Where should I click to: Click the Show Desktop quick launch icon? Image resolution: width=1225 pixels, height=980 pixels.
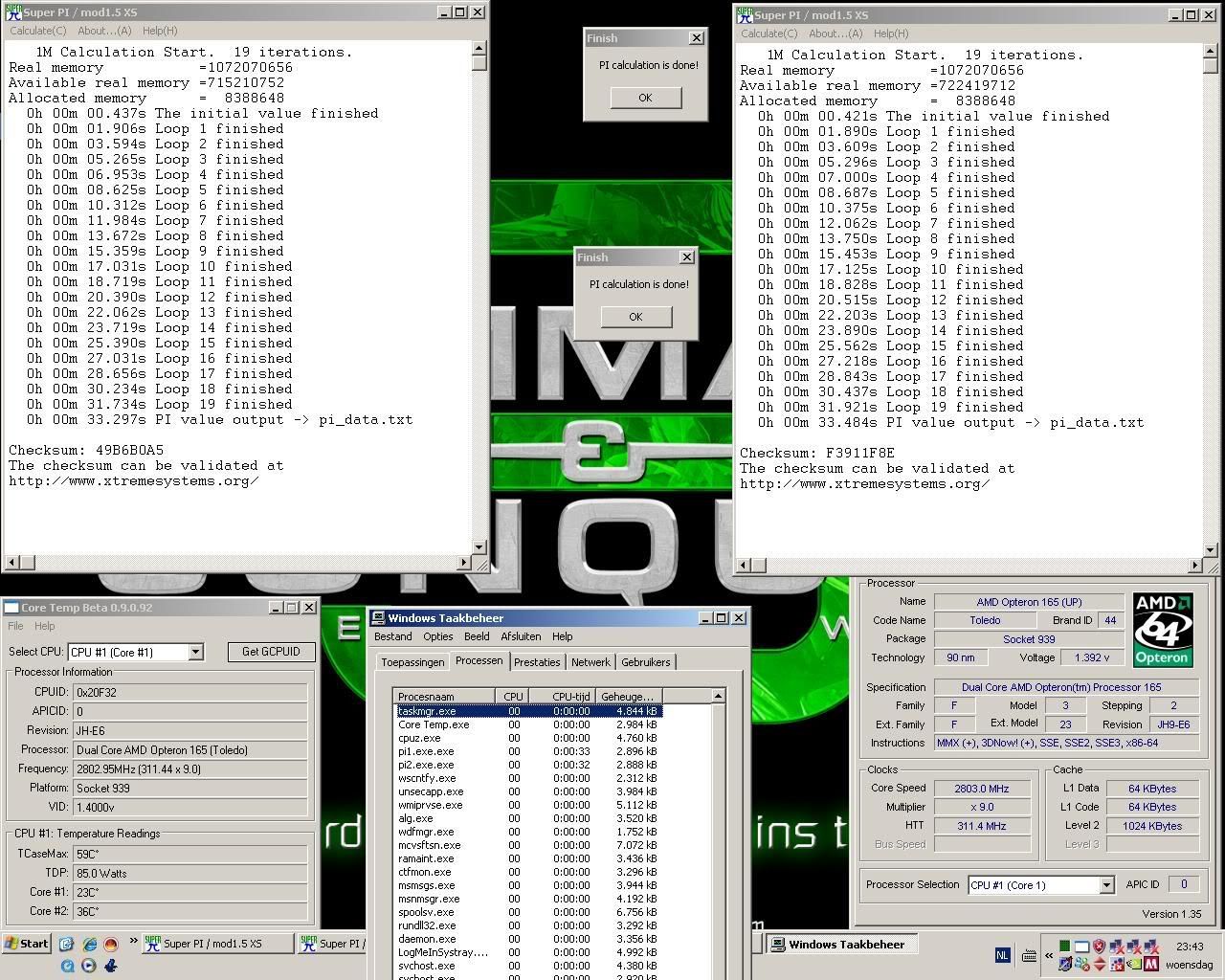point(66,944)
